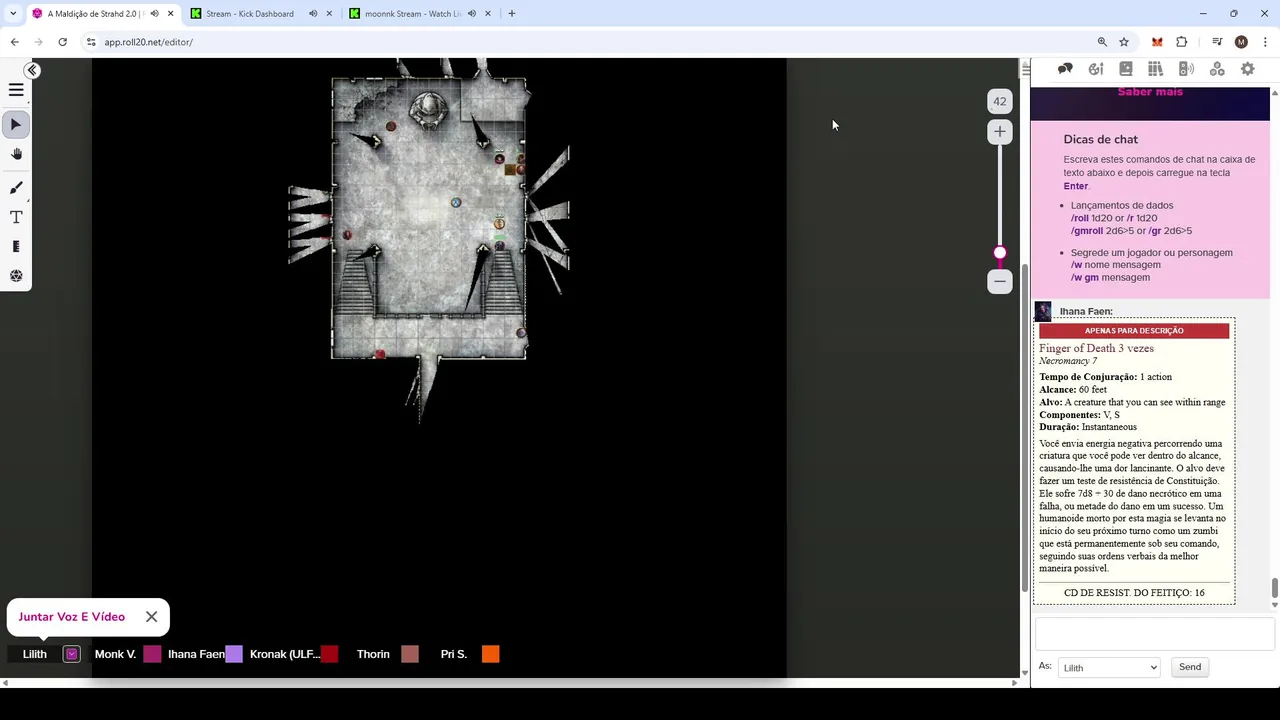Select the arrow Select tool
1280x720 pixels.
point(16,125)
